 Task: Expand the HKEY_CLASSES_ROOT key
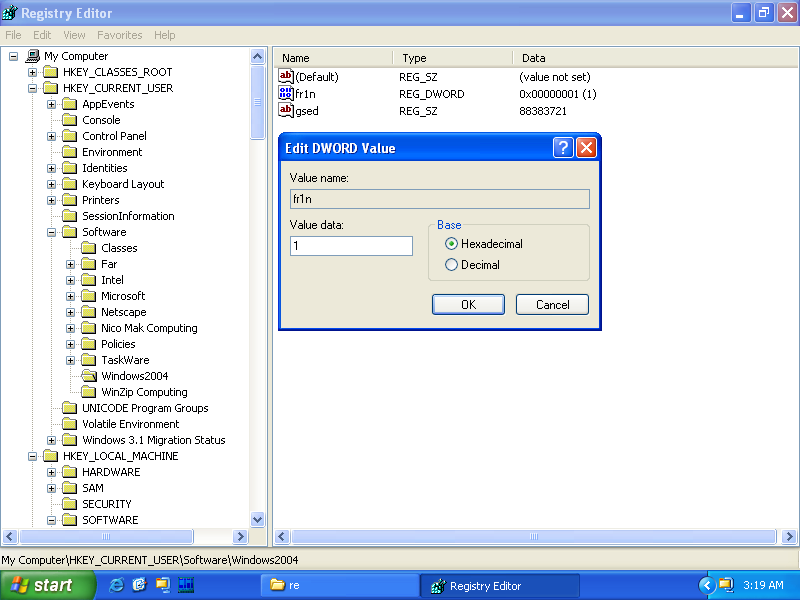[33, 72]
